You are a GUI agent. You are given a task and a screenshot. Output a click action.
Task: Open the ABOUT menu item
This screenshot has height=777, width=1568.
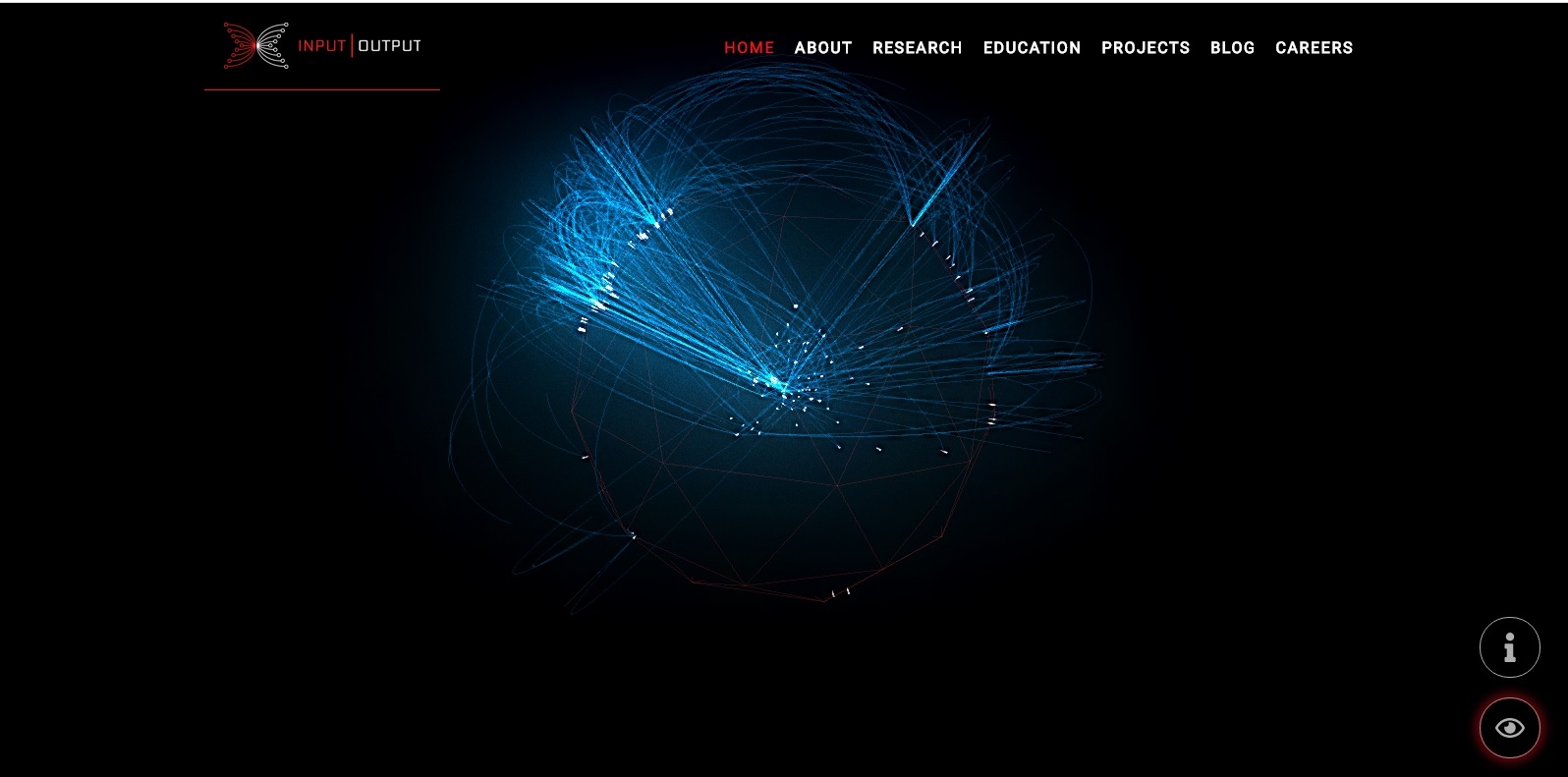pos(822,48)
